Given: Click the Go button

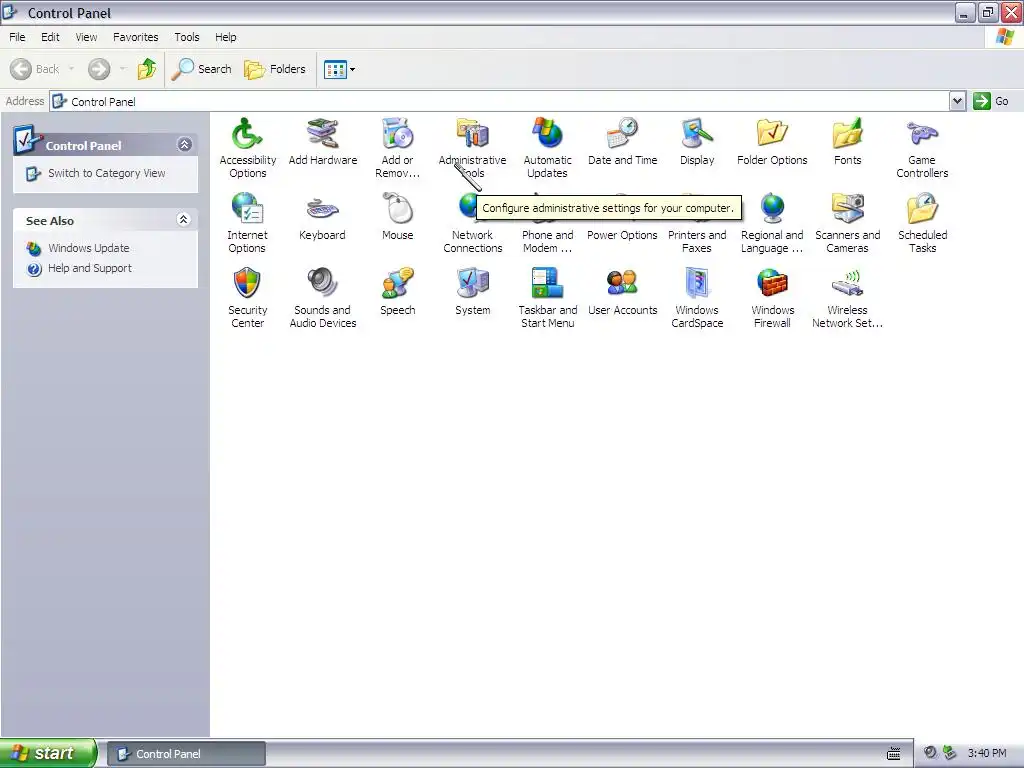Looking at the screenshot, I should tap(991, 101).
